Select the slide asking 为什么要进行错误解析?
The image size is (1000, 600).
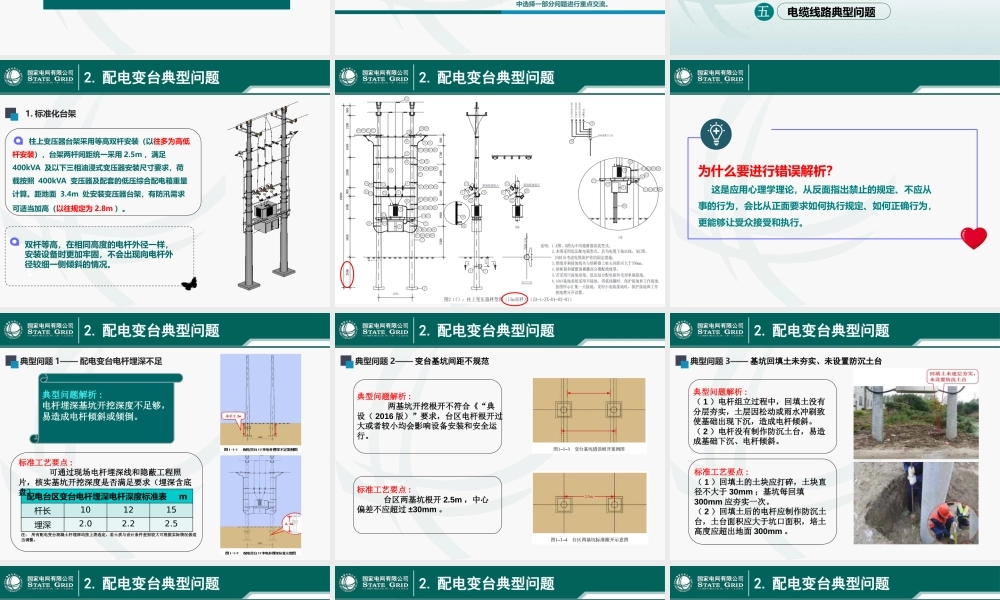[x=835, y=184]
